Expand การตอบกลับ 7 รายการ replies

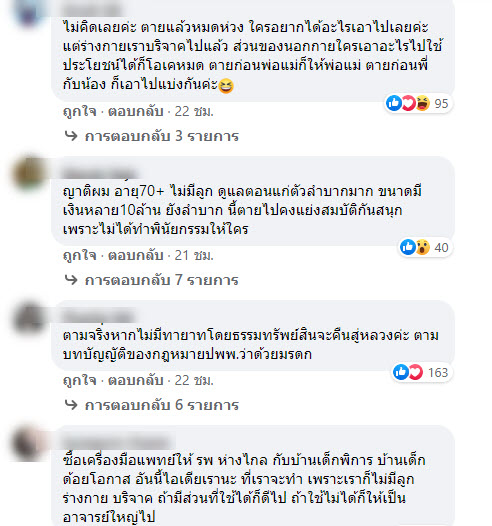(x=162, y=280)
